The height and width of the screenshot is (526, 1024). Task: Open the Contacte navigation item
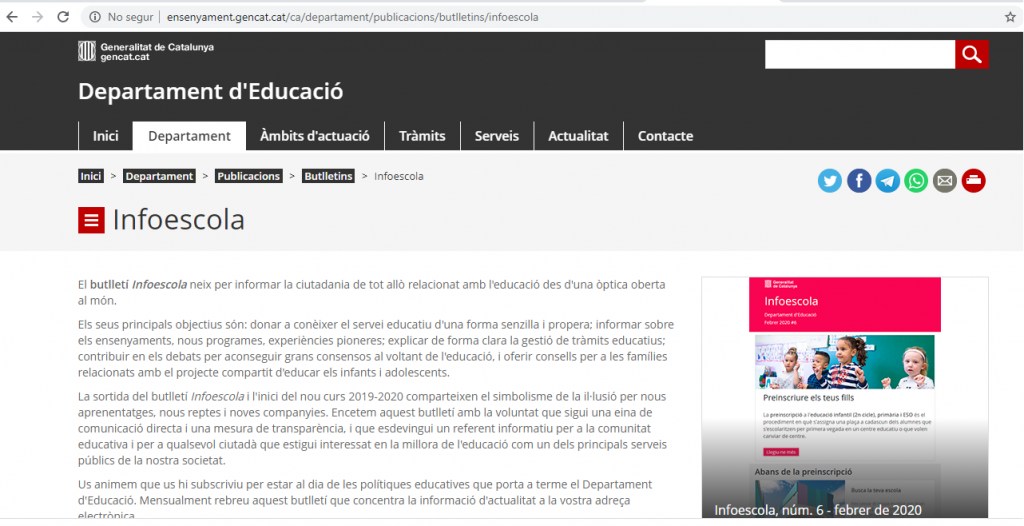coord(665,136)
